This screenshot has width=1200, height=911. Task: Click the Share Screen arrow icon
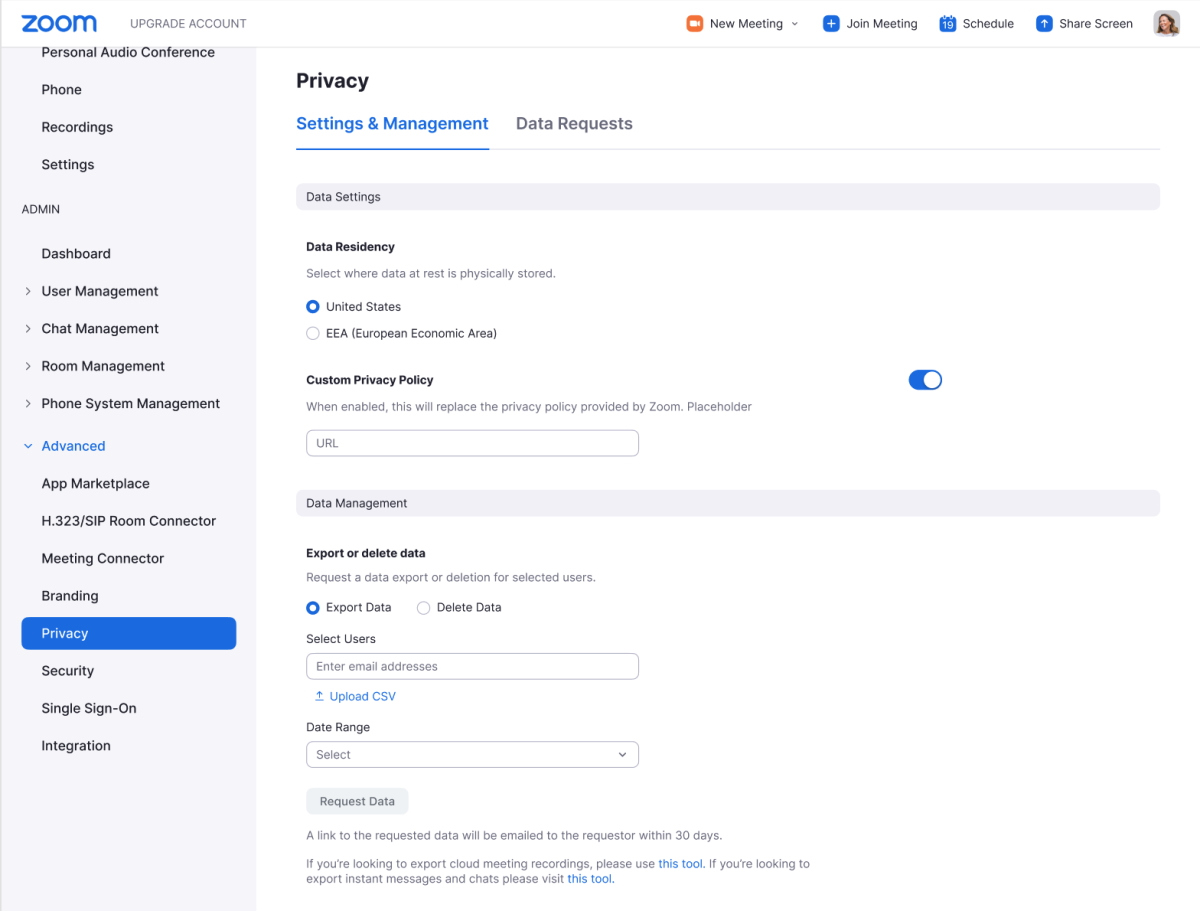point(1044,23)
